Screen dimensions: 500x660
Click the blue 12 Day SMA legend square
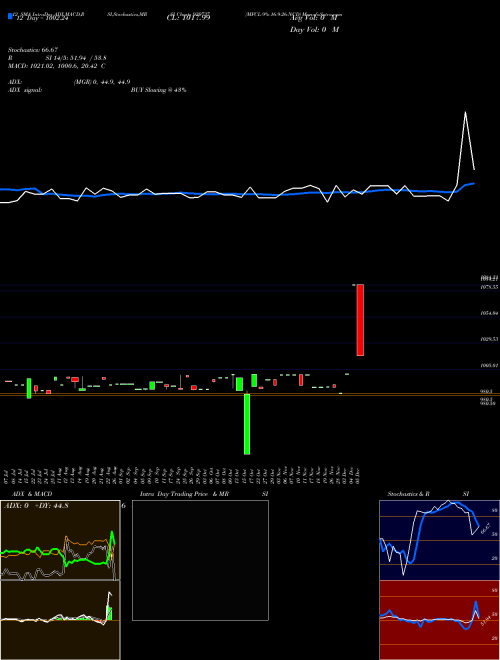click(x=10, y=17)
